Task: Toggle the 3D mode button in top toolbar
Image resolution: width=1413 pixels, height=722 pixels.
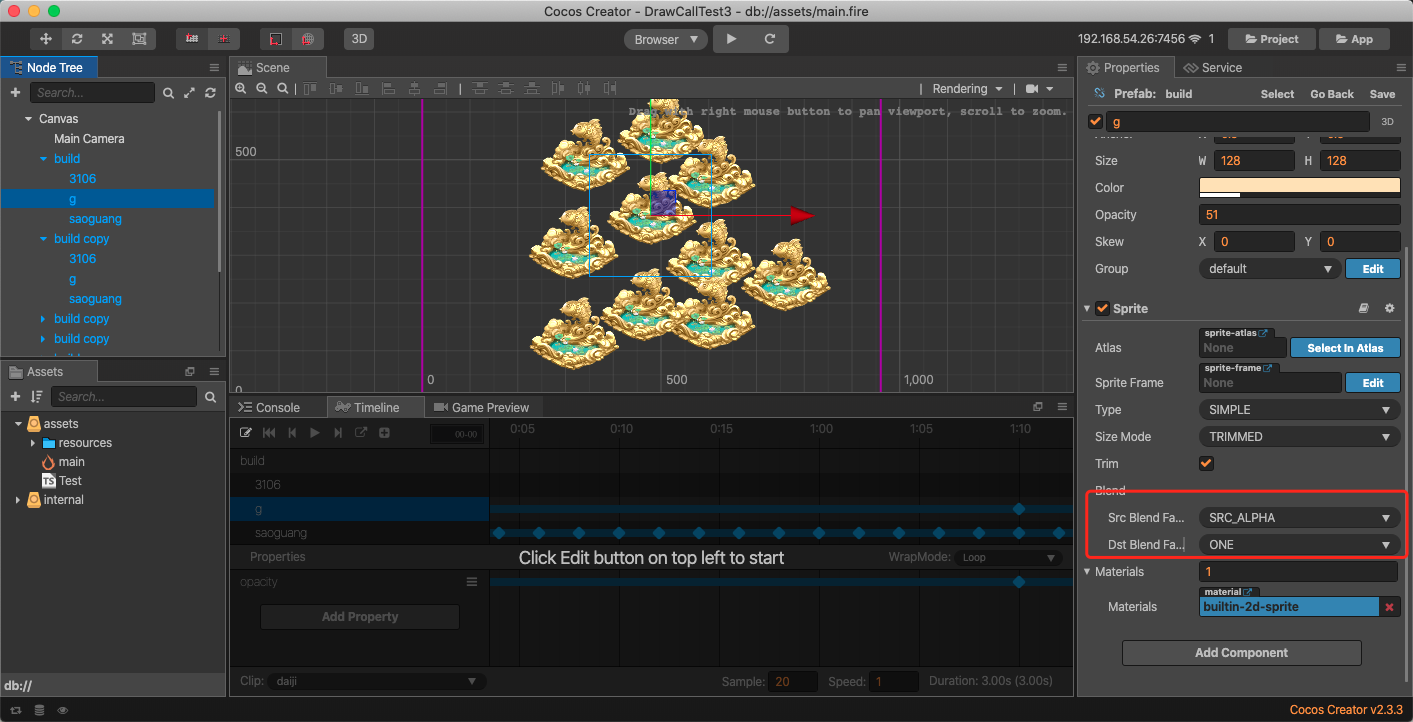Action: (x=359, y=39)
